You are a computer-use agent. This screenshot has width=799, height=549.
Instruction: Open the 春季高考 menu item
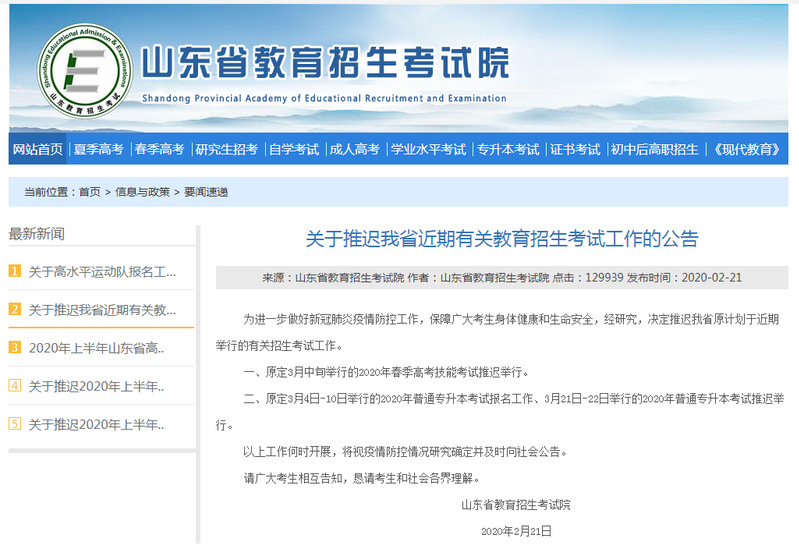coord(159,149)
